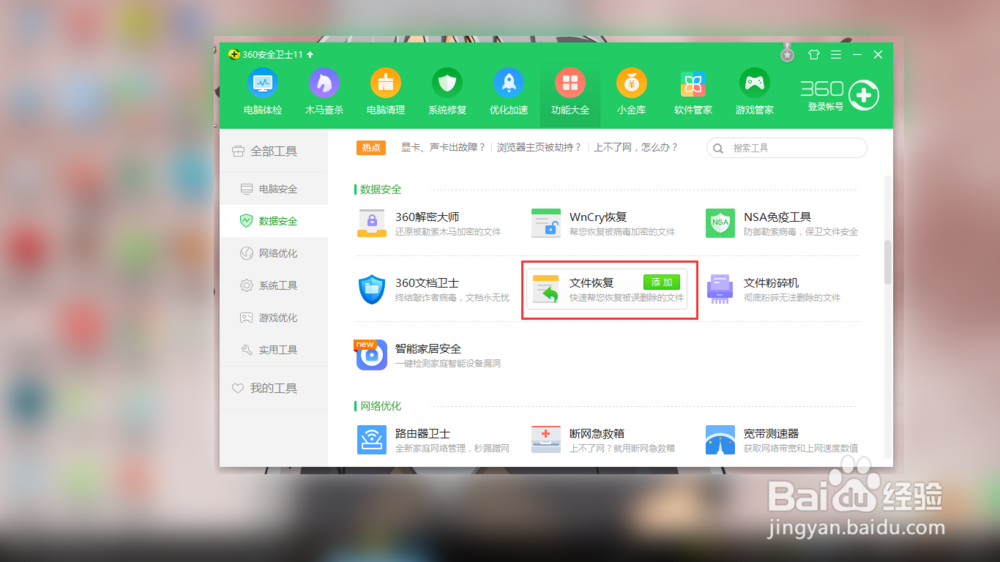Select 游戏优化 sidebar category
The width and height of the screenshot is (1000, 562).
tap(274, 318)
